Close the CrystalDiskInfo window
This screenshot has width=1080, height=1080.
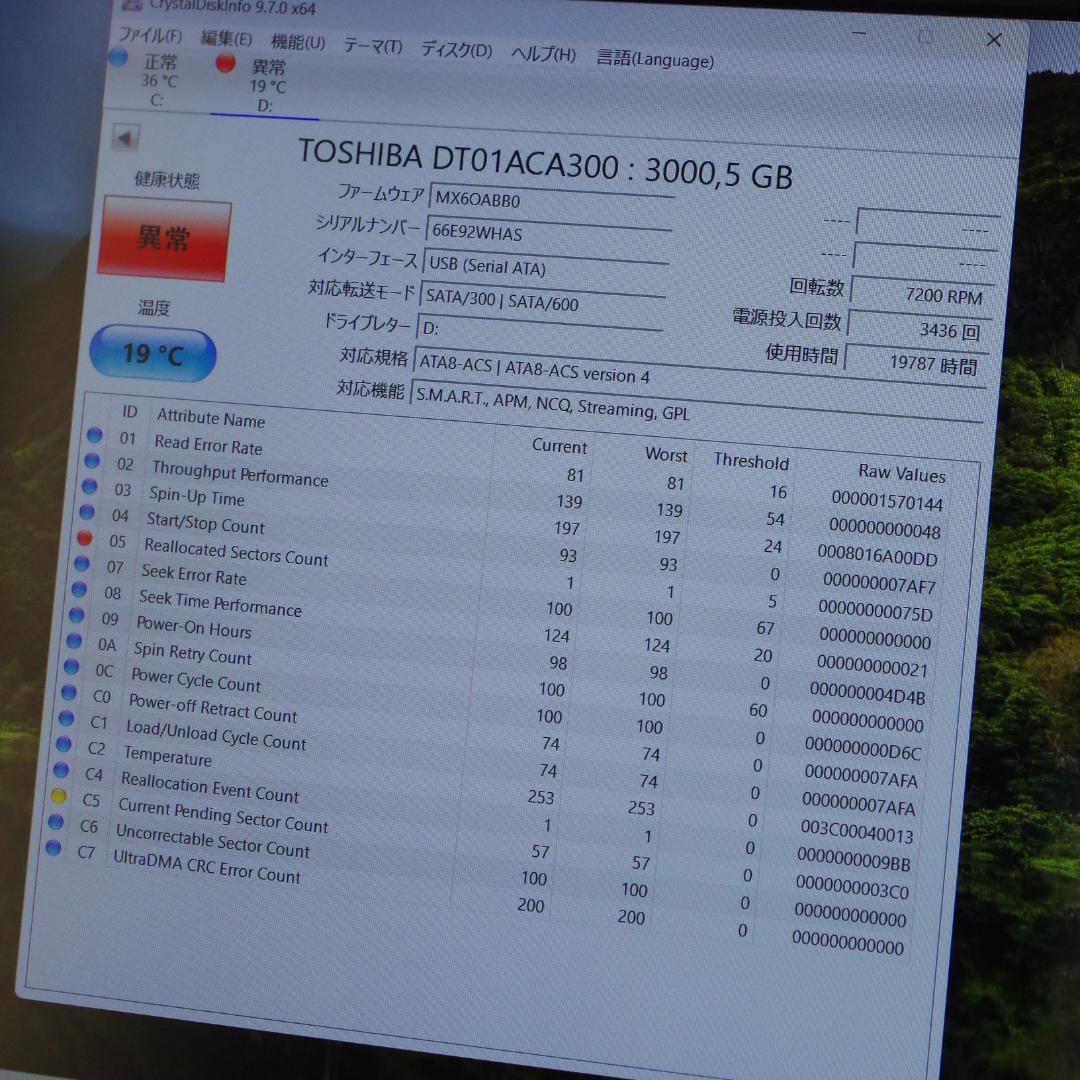[x=993, y=40]
